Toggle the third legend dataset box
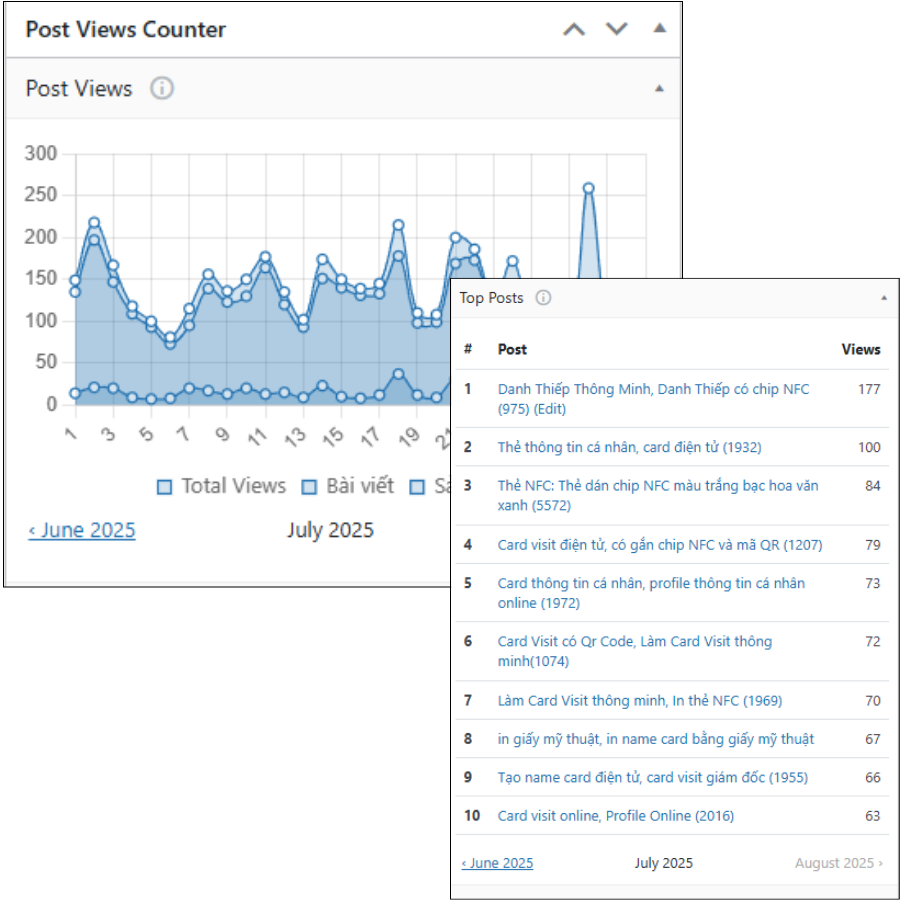Viewport: 900px width, 900px height. coord(417,487)
